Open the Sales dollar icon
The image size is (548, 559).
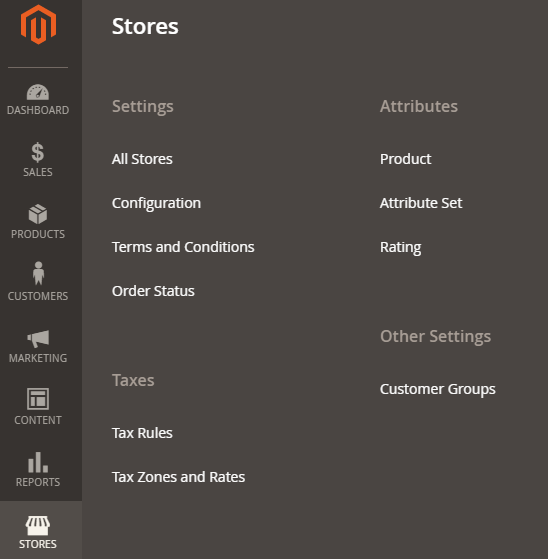coord(38,153)
